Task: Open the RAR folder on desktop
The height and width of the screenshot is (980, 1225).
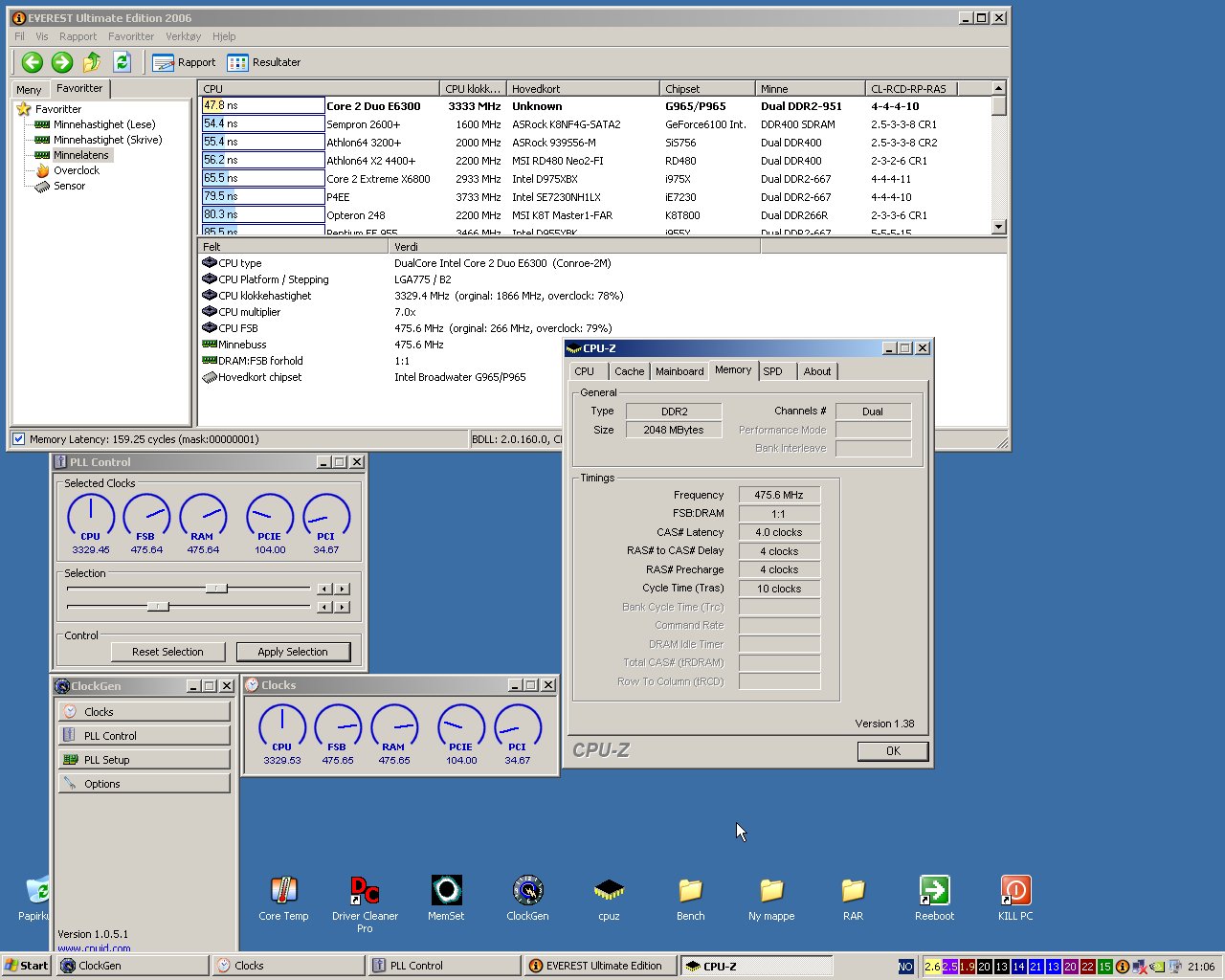Action: coord(853,898)
